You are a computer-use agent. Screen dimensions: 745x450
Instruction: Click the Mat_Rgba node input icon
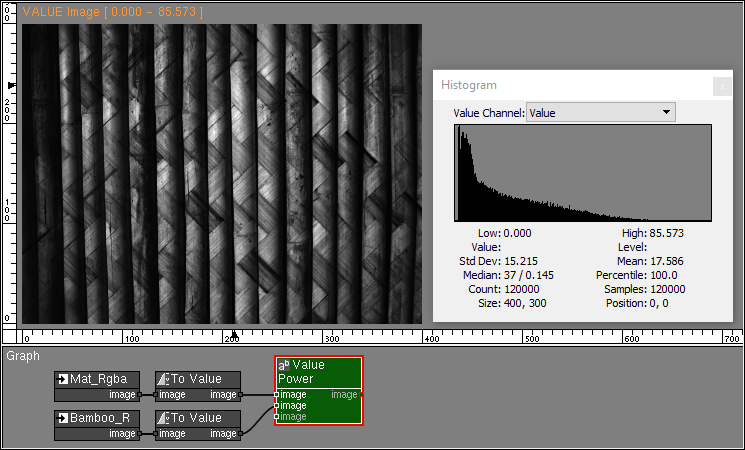coord(63,379)
